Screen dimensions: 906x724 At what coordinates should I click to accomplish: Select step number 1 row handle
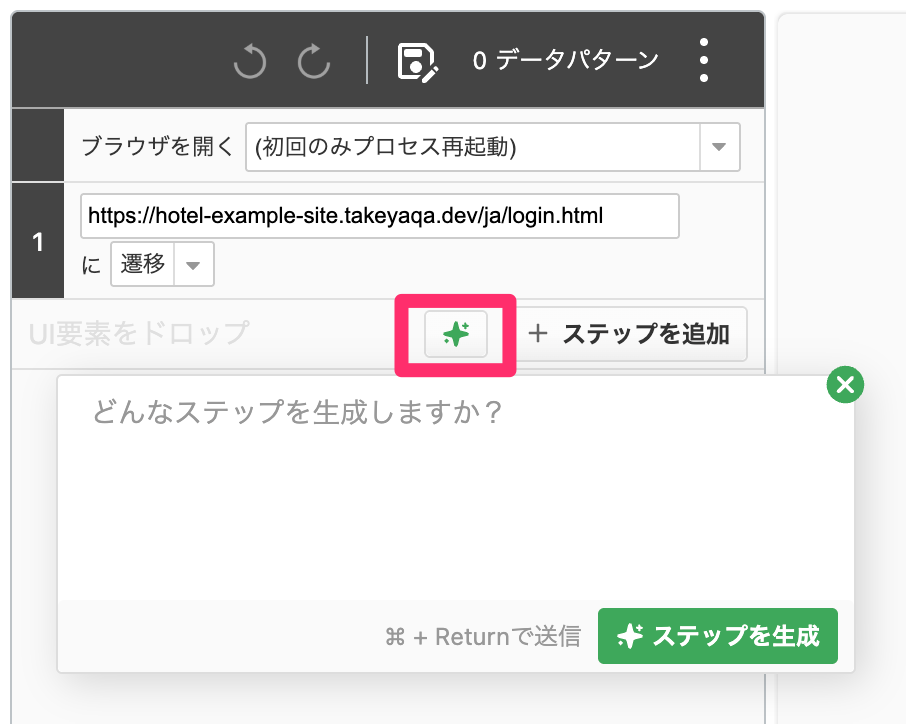point(38,240)
